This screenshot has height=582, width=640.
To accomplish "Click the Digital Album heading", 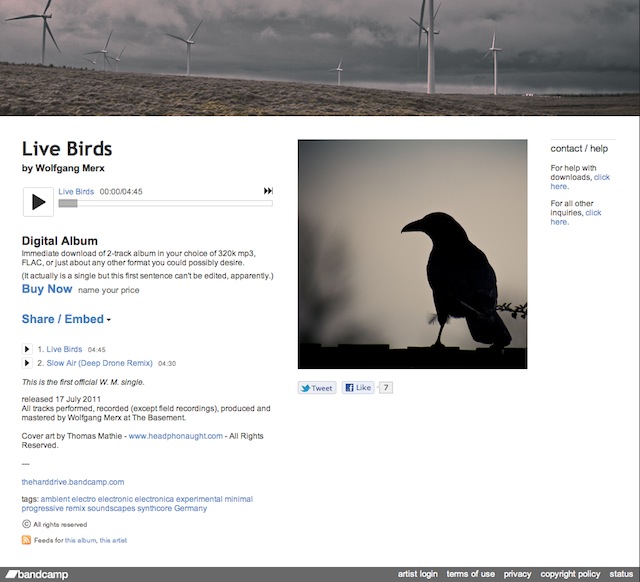I will 60,241.
